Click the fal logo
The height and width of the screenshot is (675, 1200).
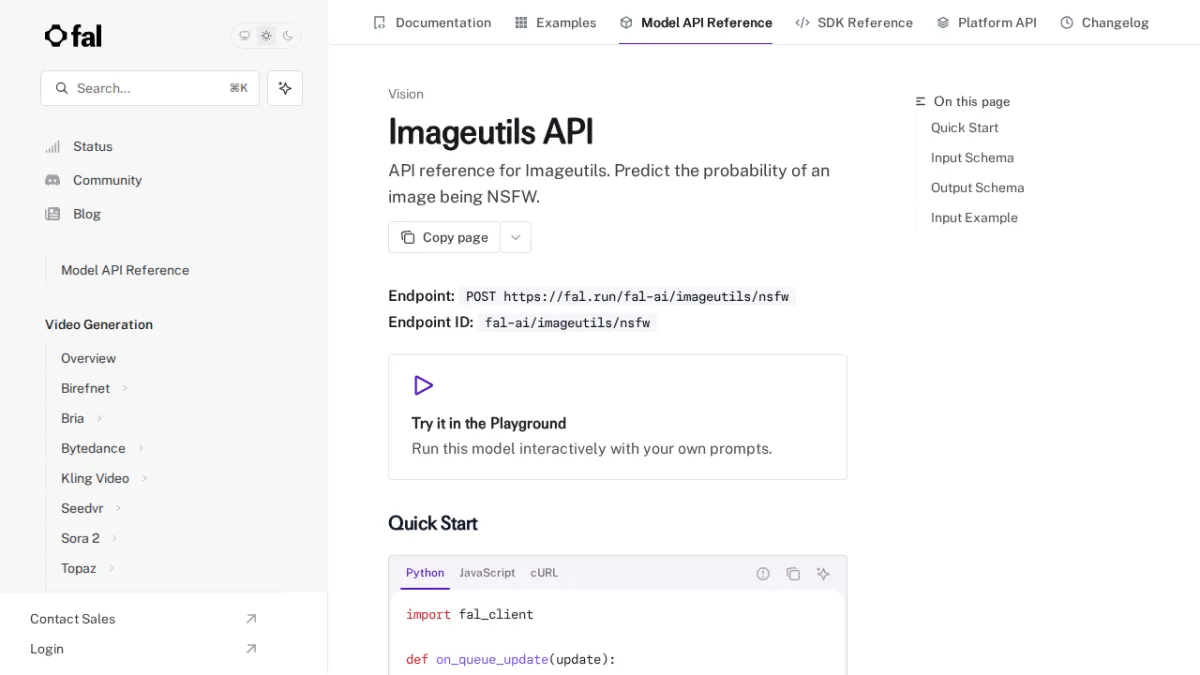click(x=73, y=36)
